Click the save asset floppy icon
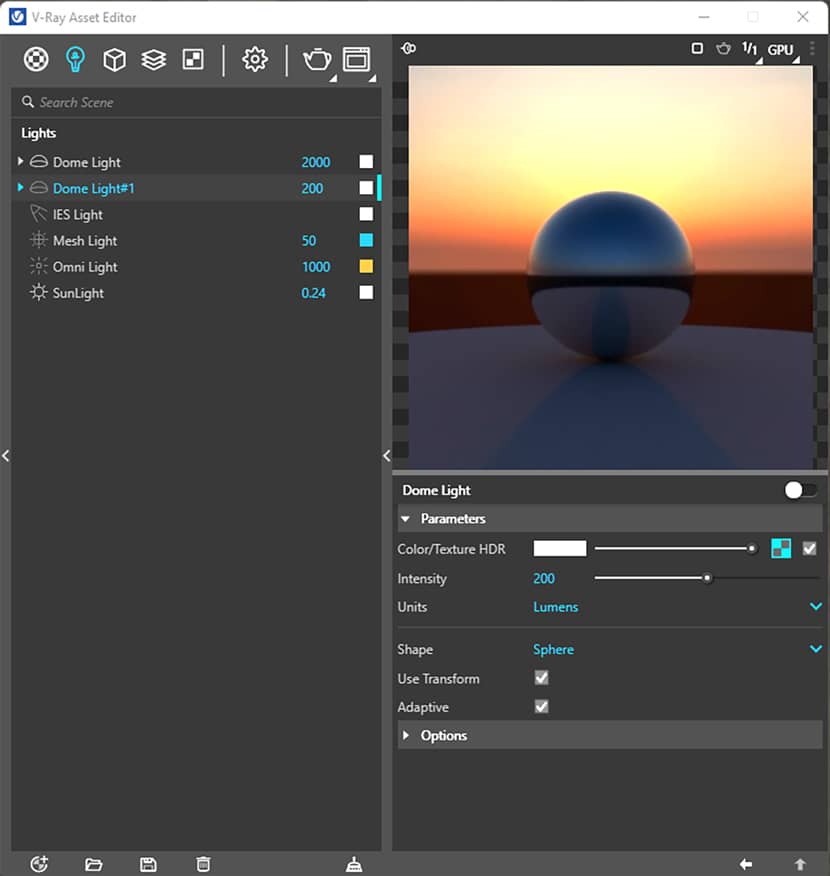Viewport: 830px width, 876px height. click(148, 864)
